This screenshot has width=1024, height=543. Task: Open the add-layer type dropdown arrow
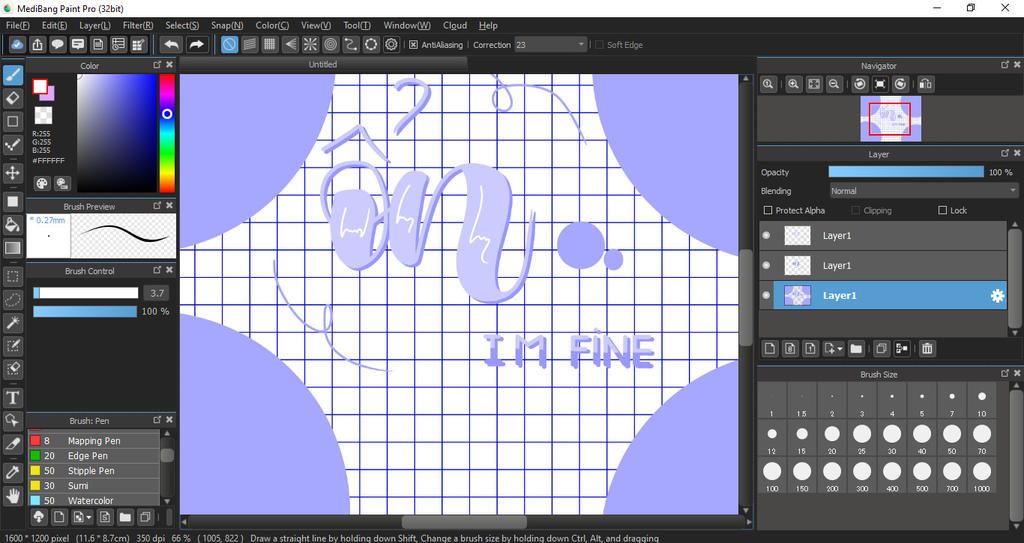point(840,349)
